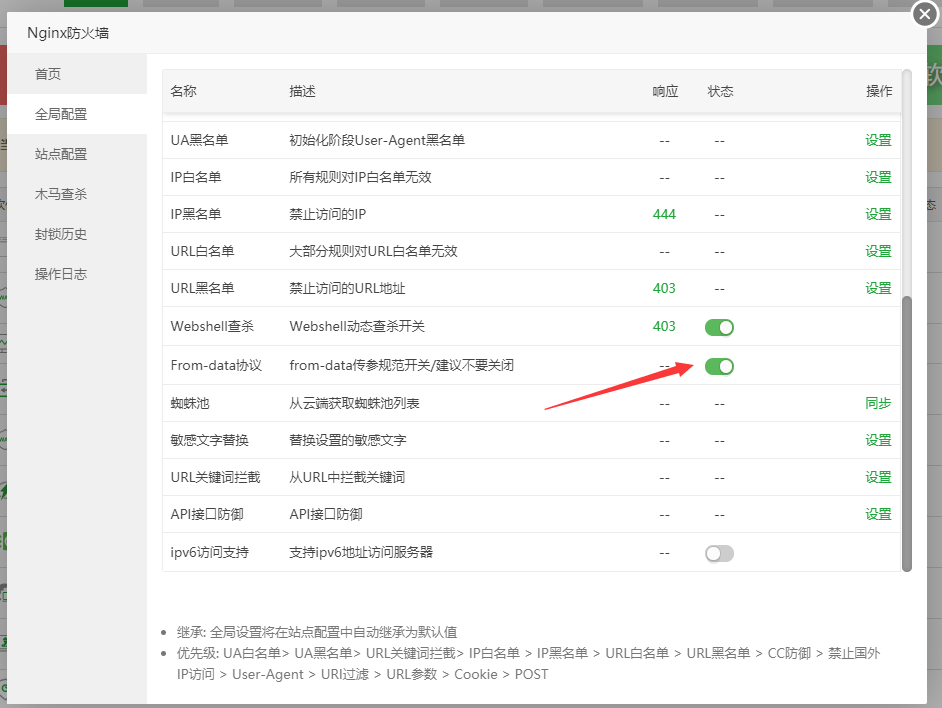
Task: Enable the ipv6访问支持 switch
Action: [x=719, y=554]
